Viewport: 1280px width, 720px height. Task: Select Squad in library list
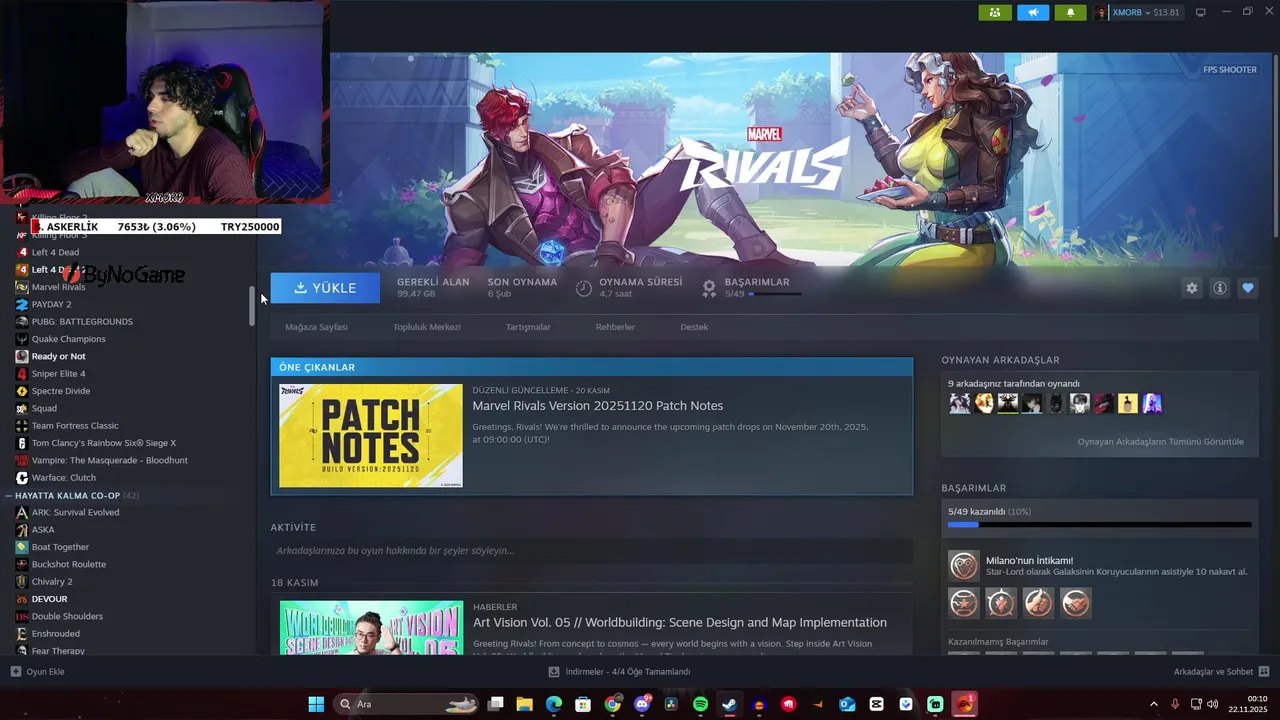click(x=44, y=409)
